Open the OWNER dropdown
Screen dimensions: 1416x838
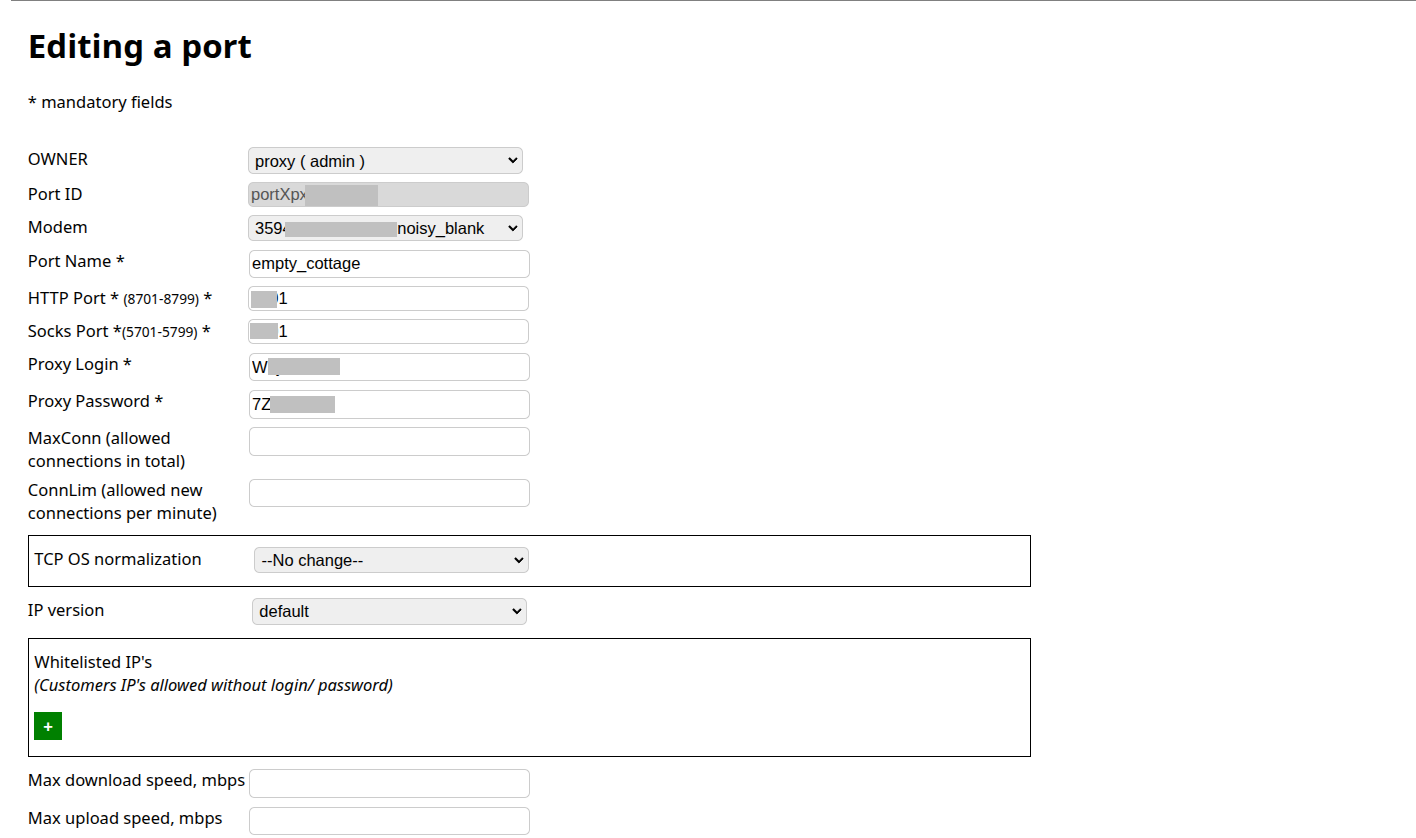tap(385, 161)
